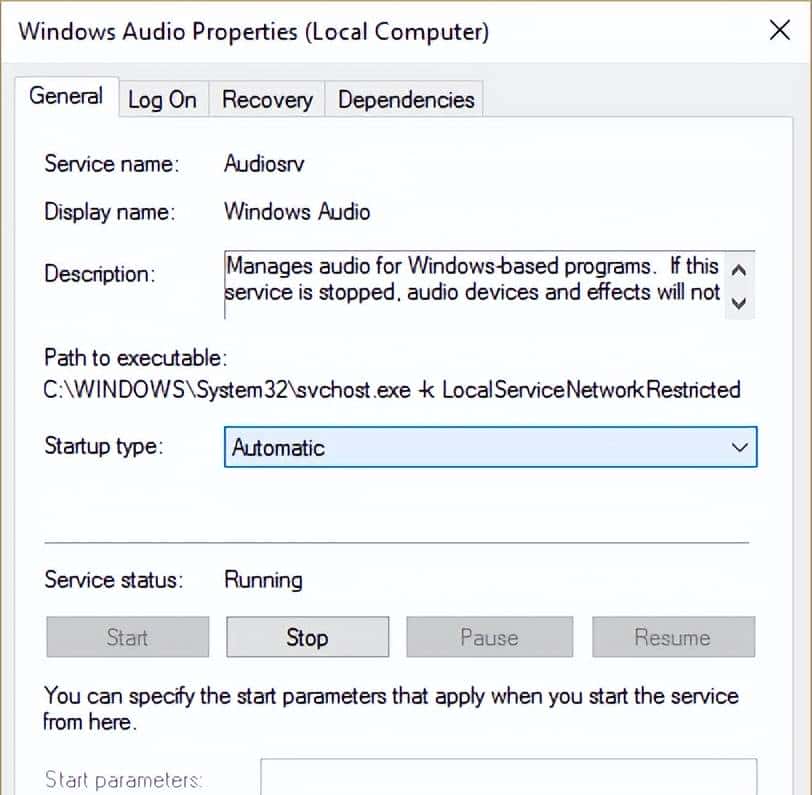Click the Running service status text
This screenshot has width=812, height=795.
[x=263, y=580]
